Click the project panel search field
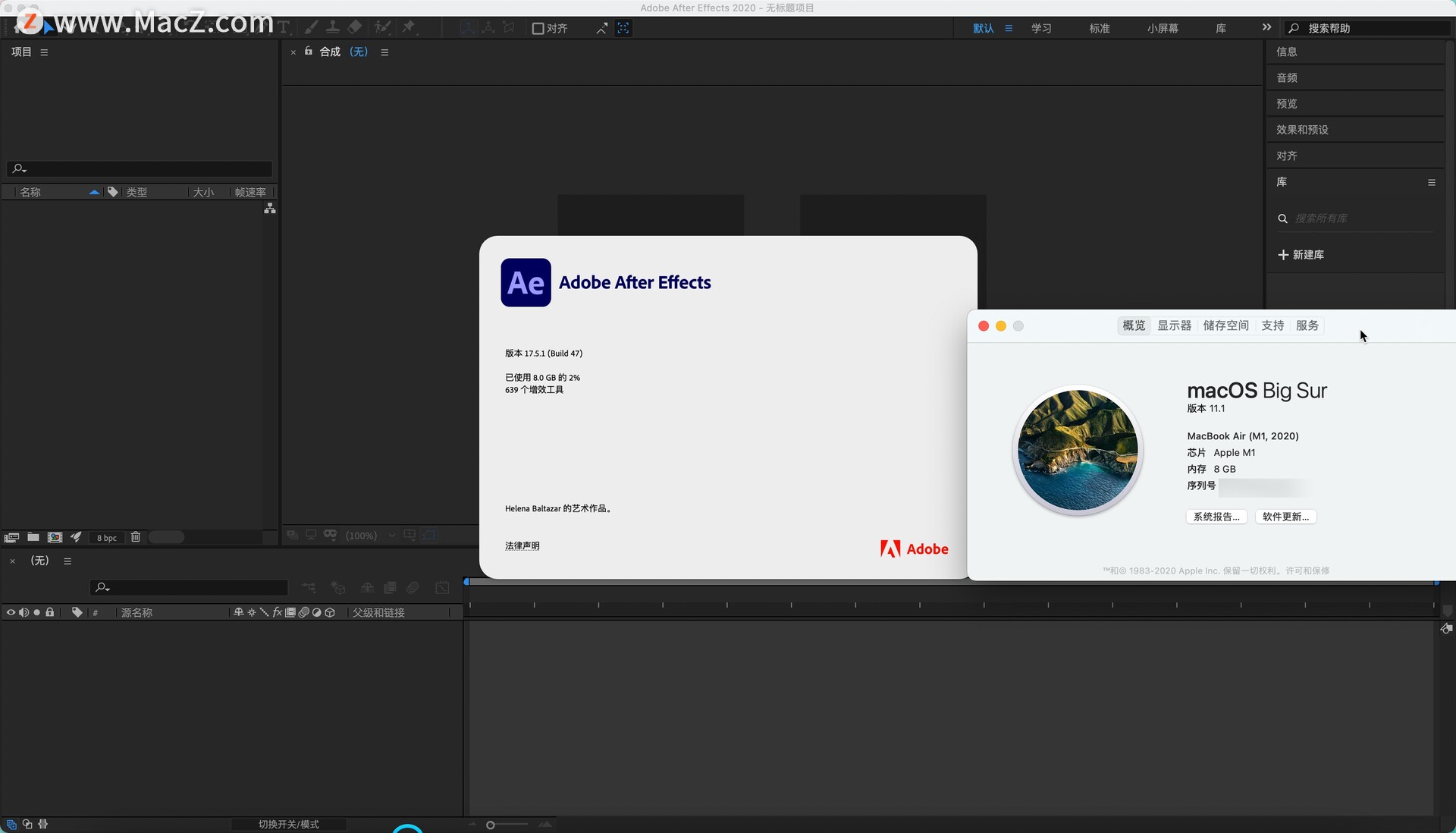Viewport: 1456px width, 833px height. click(140, 168)
